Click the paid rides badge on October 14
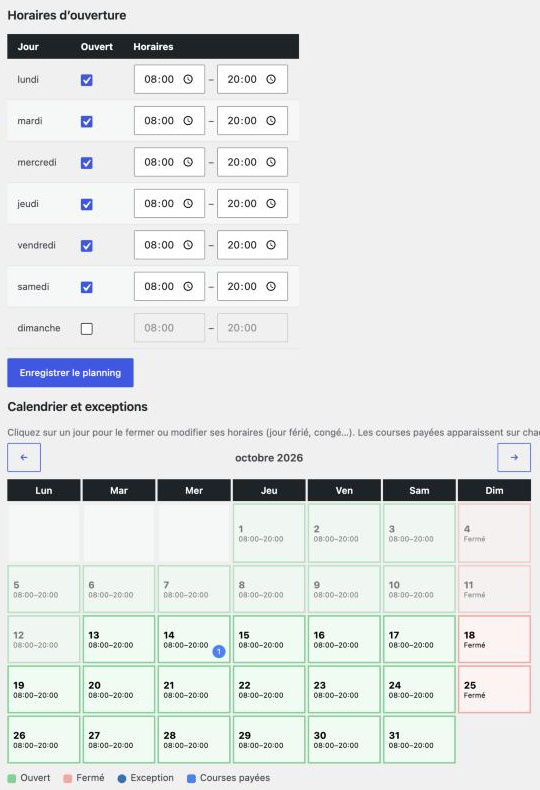Screen dimensions: 540x790 pyautogui.click(x=219, y=651)
